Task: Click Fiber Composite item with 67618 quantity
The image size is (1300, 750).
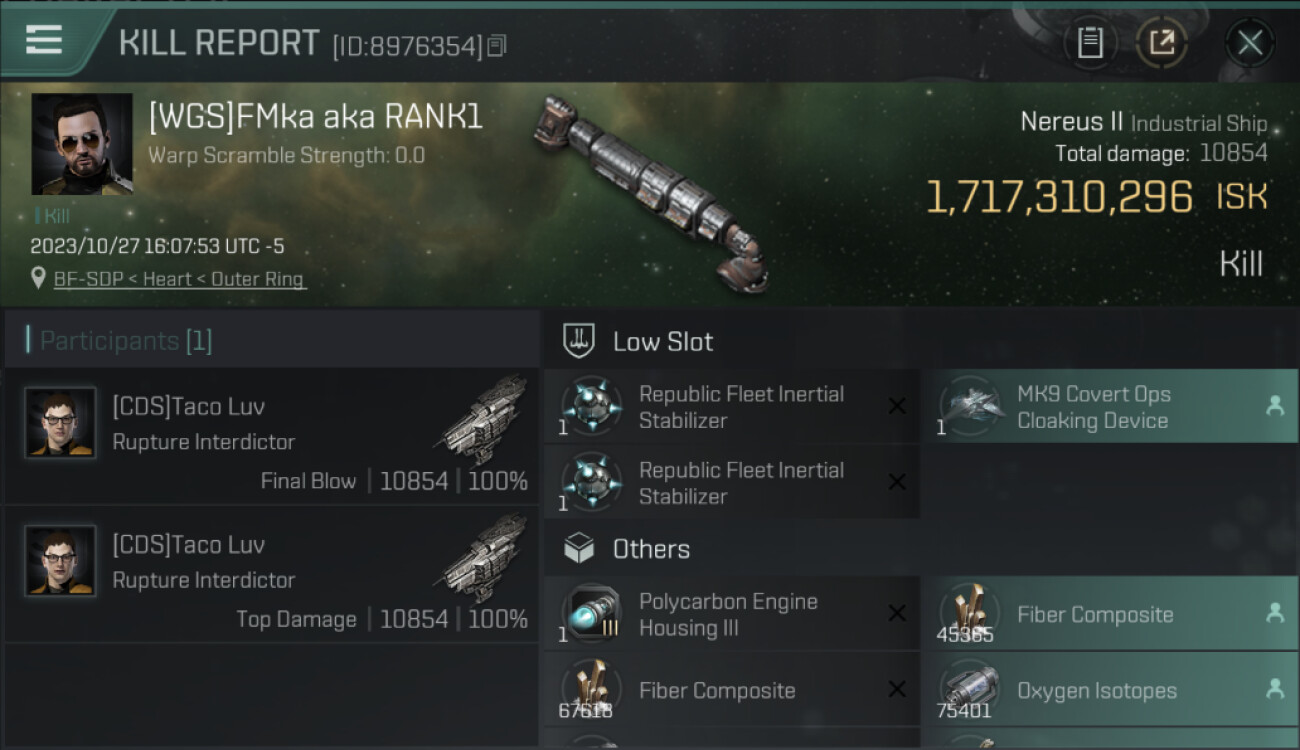Action: (x=730, y=690)
